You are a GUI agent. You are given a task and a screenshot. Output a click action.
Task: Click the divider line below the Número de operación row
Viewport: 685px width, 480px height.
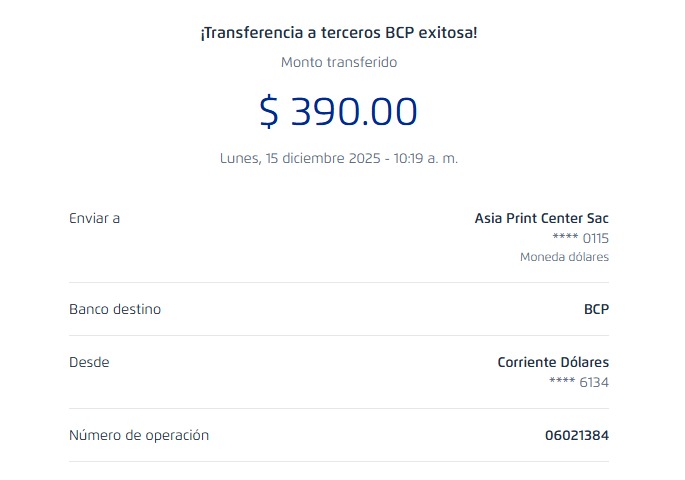click(x=339, y=461)
